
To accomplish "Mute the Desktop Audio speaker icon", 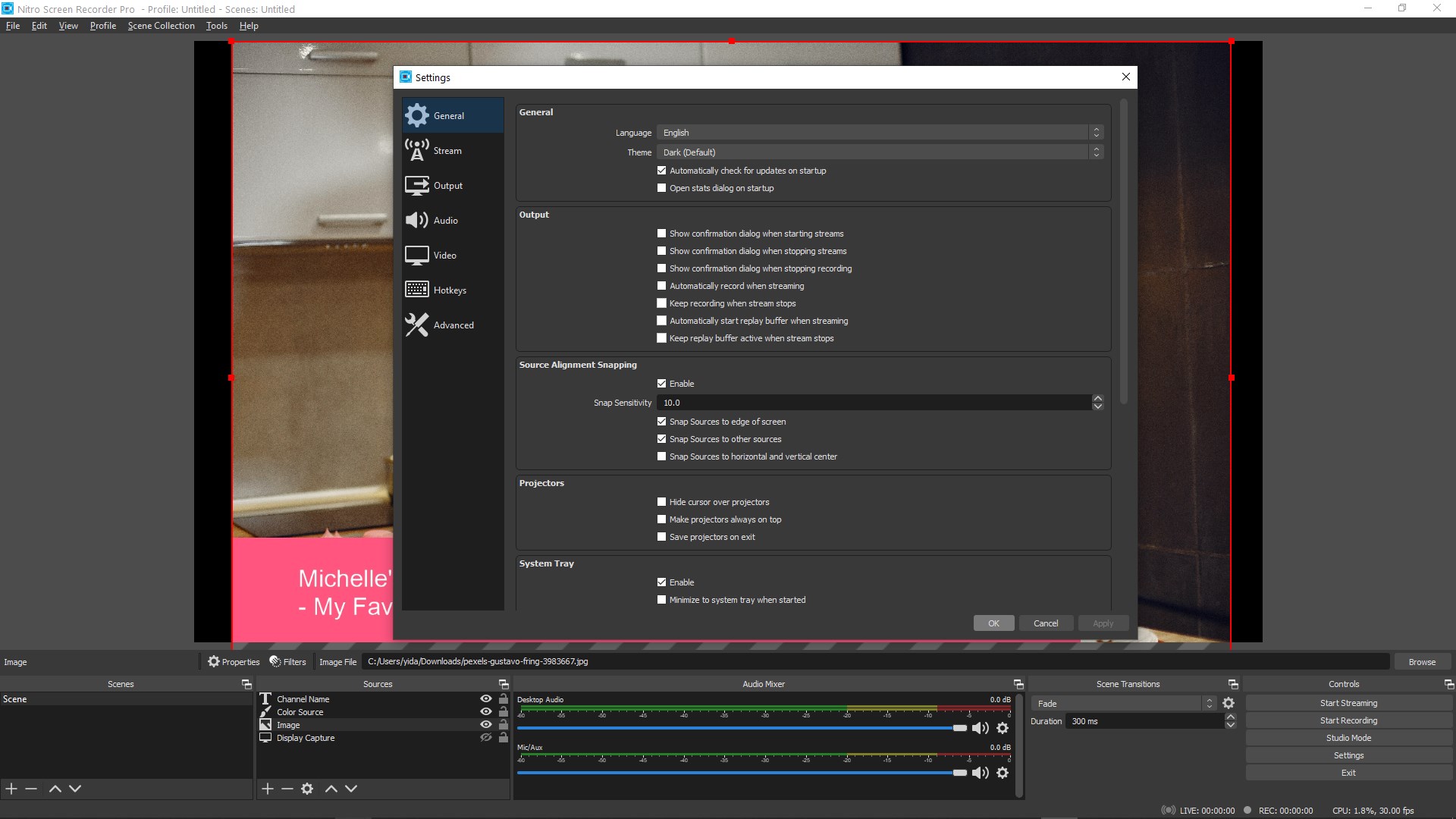I will (980, 728).
